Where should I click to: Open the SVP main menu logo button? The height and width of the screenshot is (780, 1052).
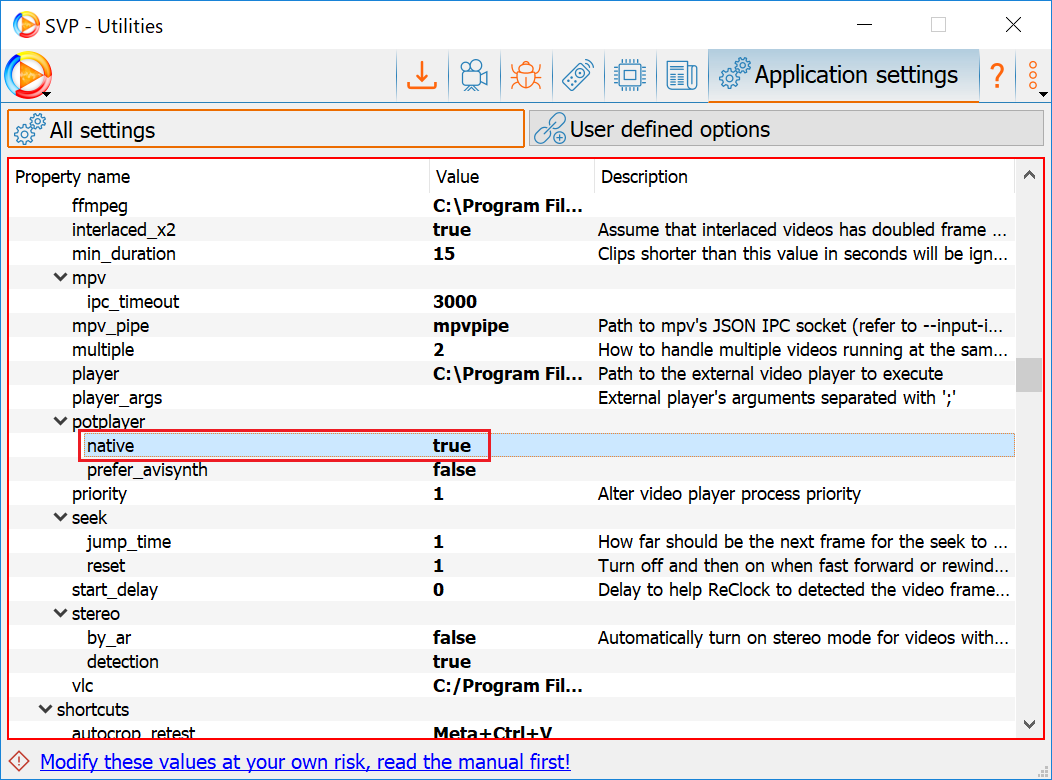pos(28,75)
